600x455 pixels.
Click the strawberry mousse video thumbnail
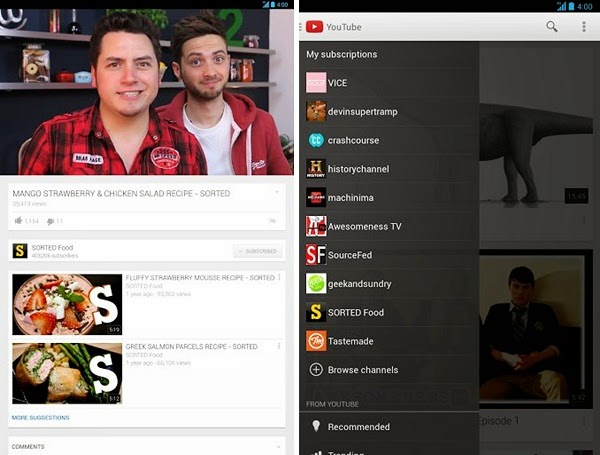[x=67, y=304]
